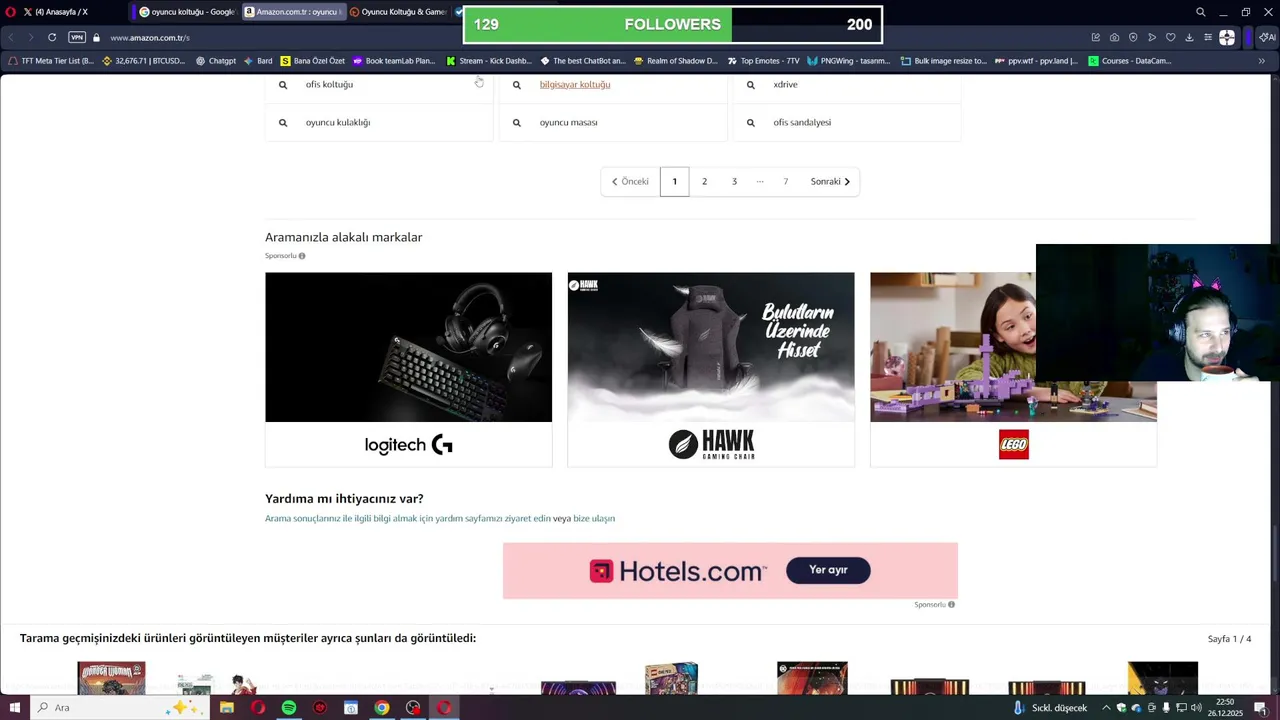Click the VPN badge in address bar
Image resolution: width=1280 pixels, height=720 pixels.
pos(77,38)
